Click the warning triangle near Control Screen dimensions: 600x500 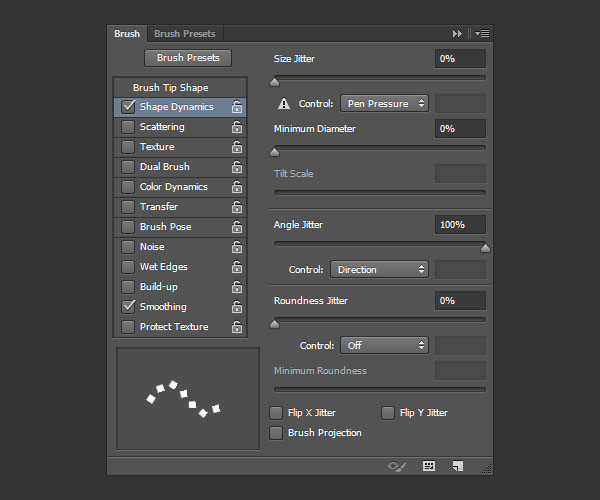pyautogui.click(x=284, y=103)
